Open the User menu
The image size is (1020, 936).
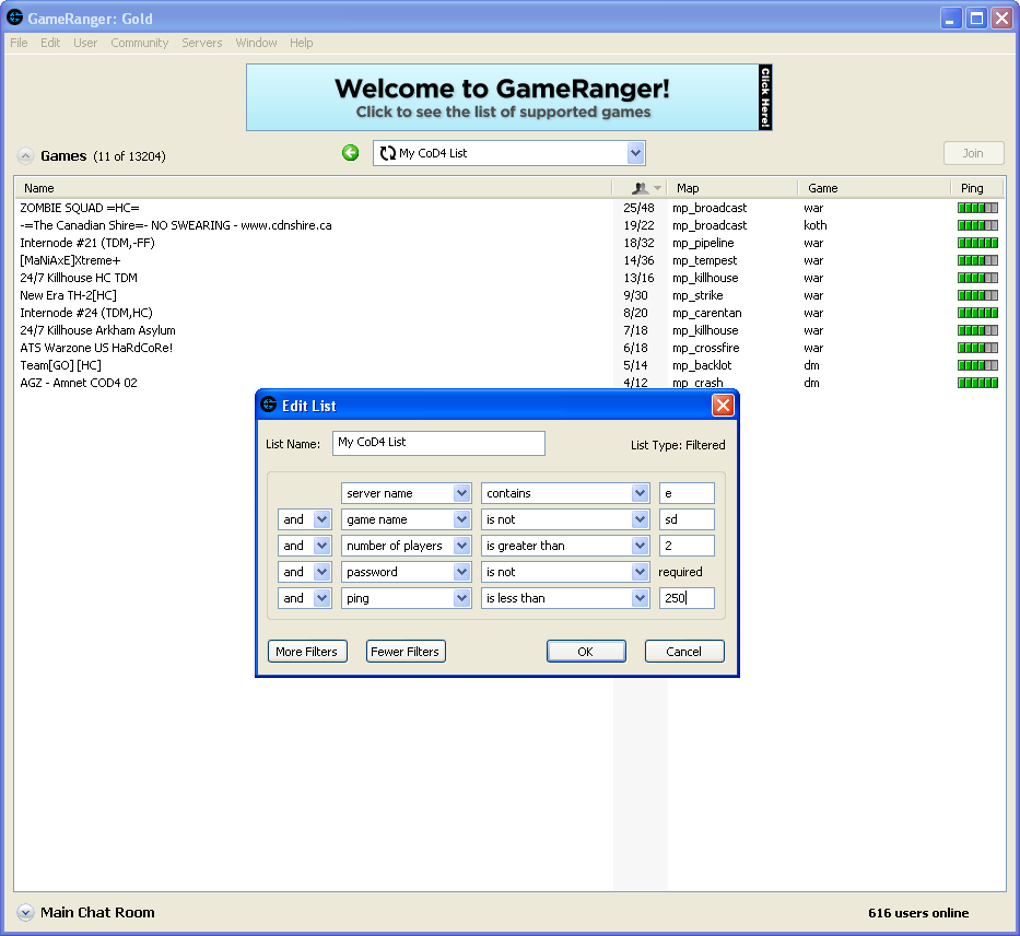click(85, 43)
